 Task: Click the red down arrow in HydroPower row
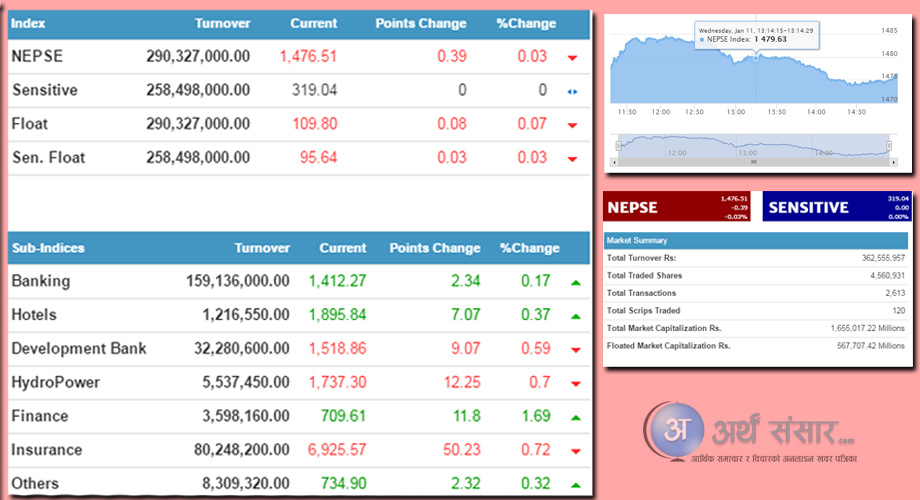[576, 384]
